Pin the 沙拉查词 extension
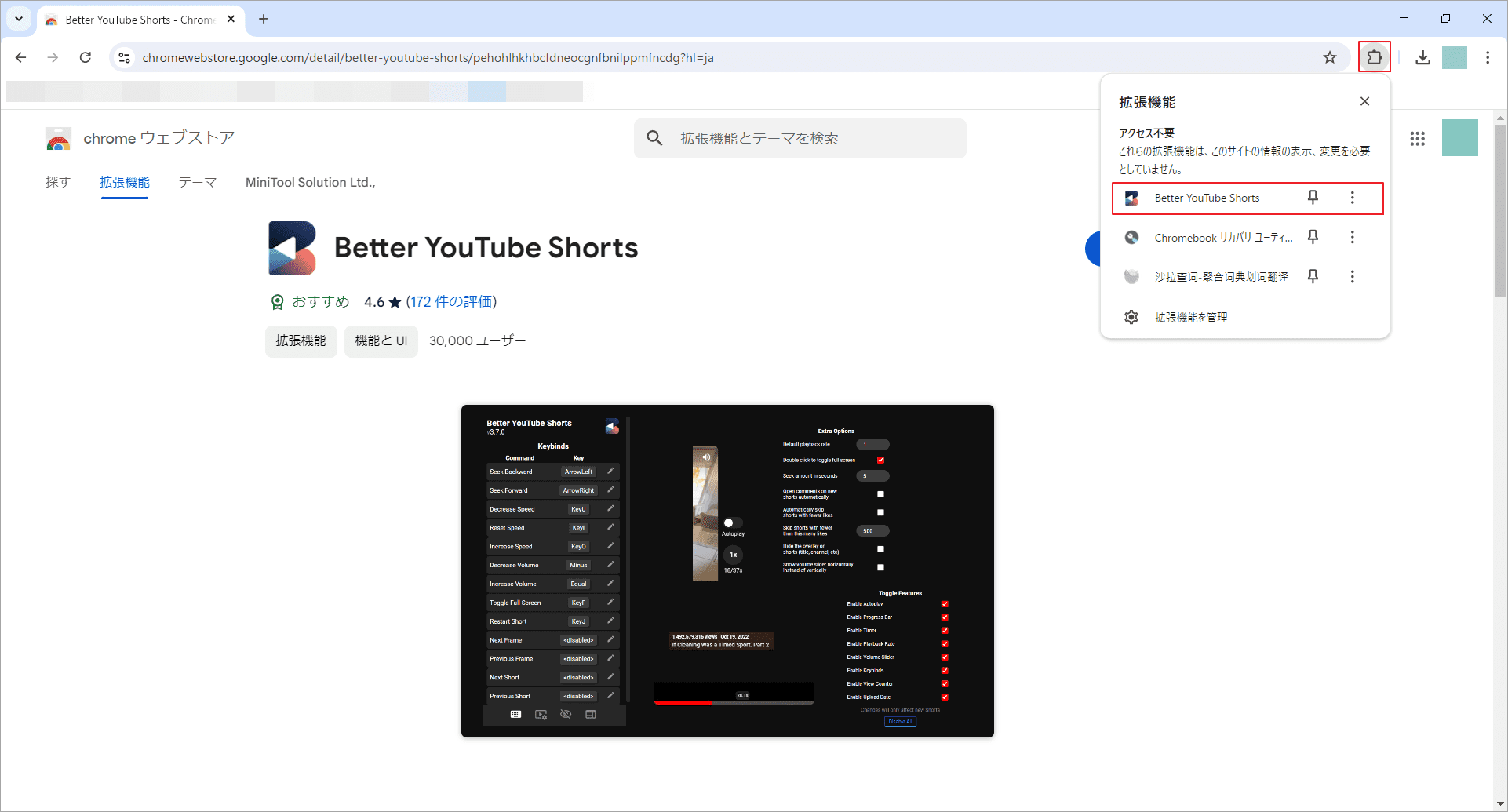The height and width of the screenshot is (812, 1508). click(1313, 276)
